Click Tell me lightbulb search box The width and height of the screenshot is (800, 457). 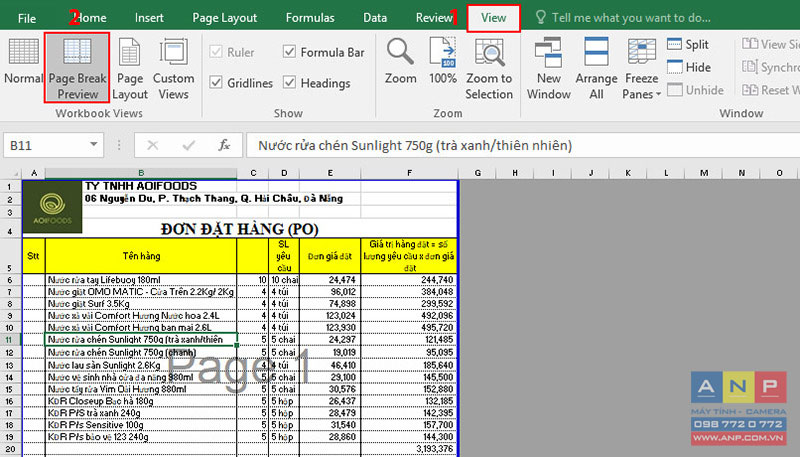pos(622,18)
